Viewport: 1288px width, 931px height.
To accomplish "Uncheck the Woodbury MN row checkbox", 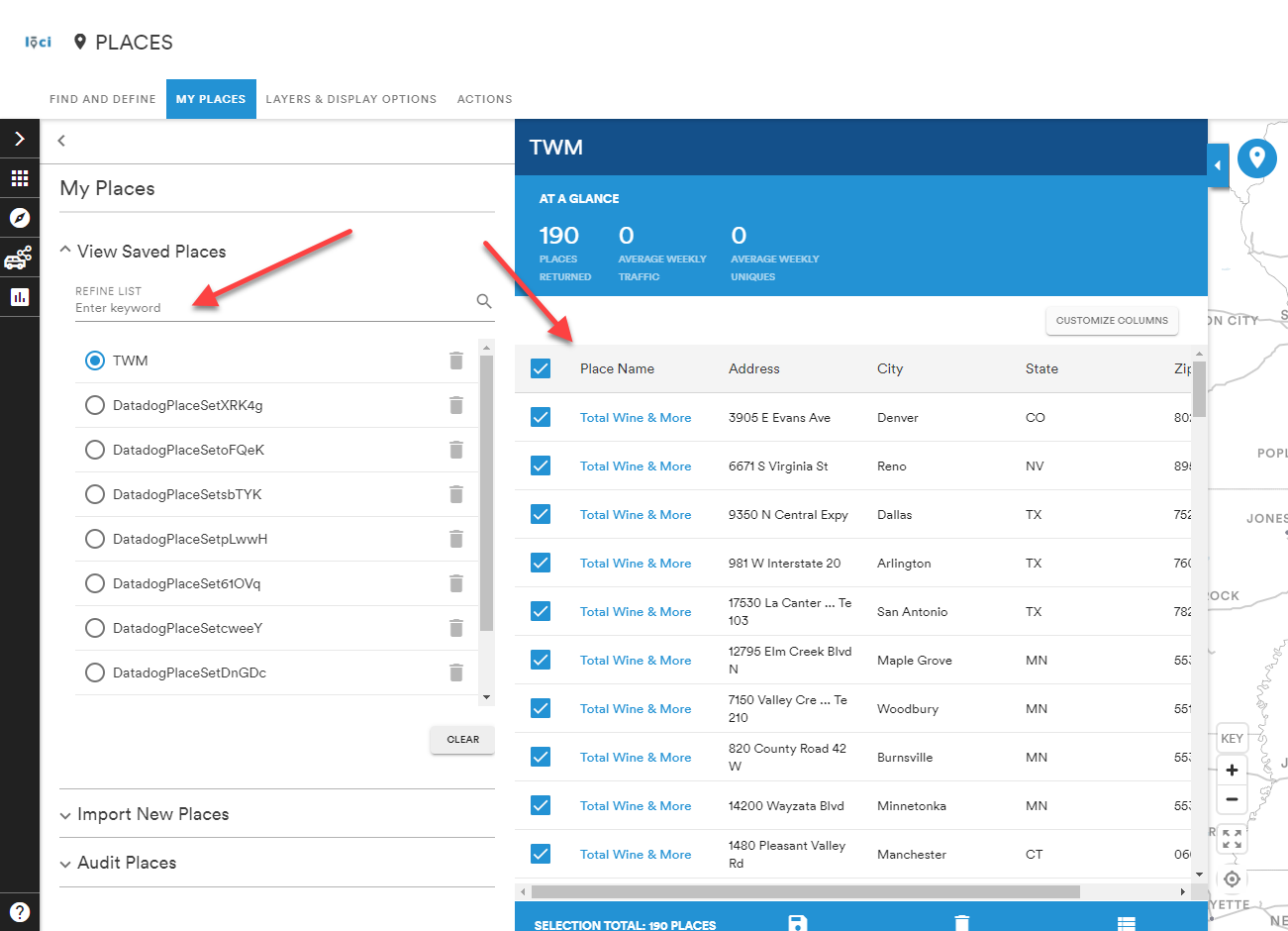I will pyautogui.click(x=541, y=708).
